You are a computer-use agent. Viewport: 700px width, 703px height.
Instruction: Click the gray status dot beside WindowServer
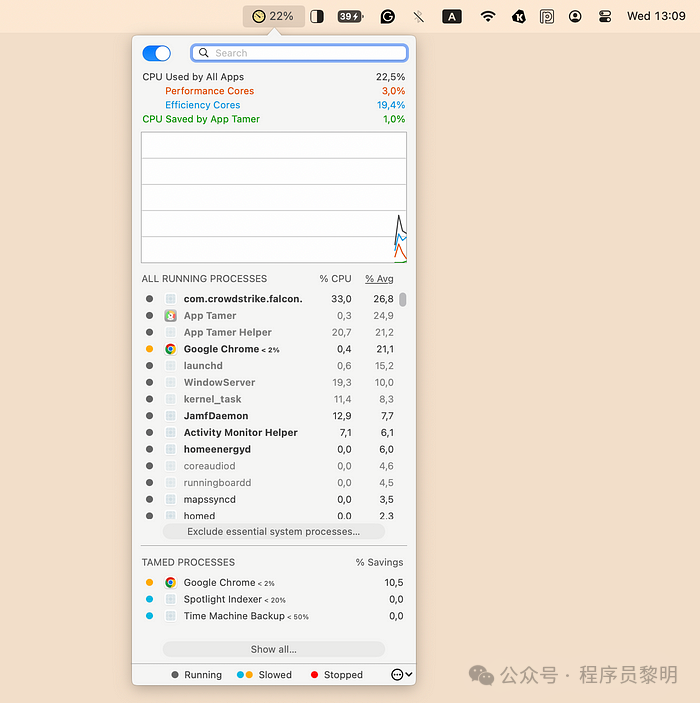tap(149, 382)
